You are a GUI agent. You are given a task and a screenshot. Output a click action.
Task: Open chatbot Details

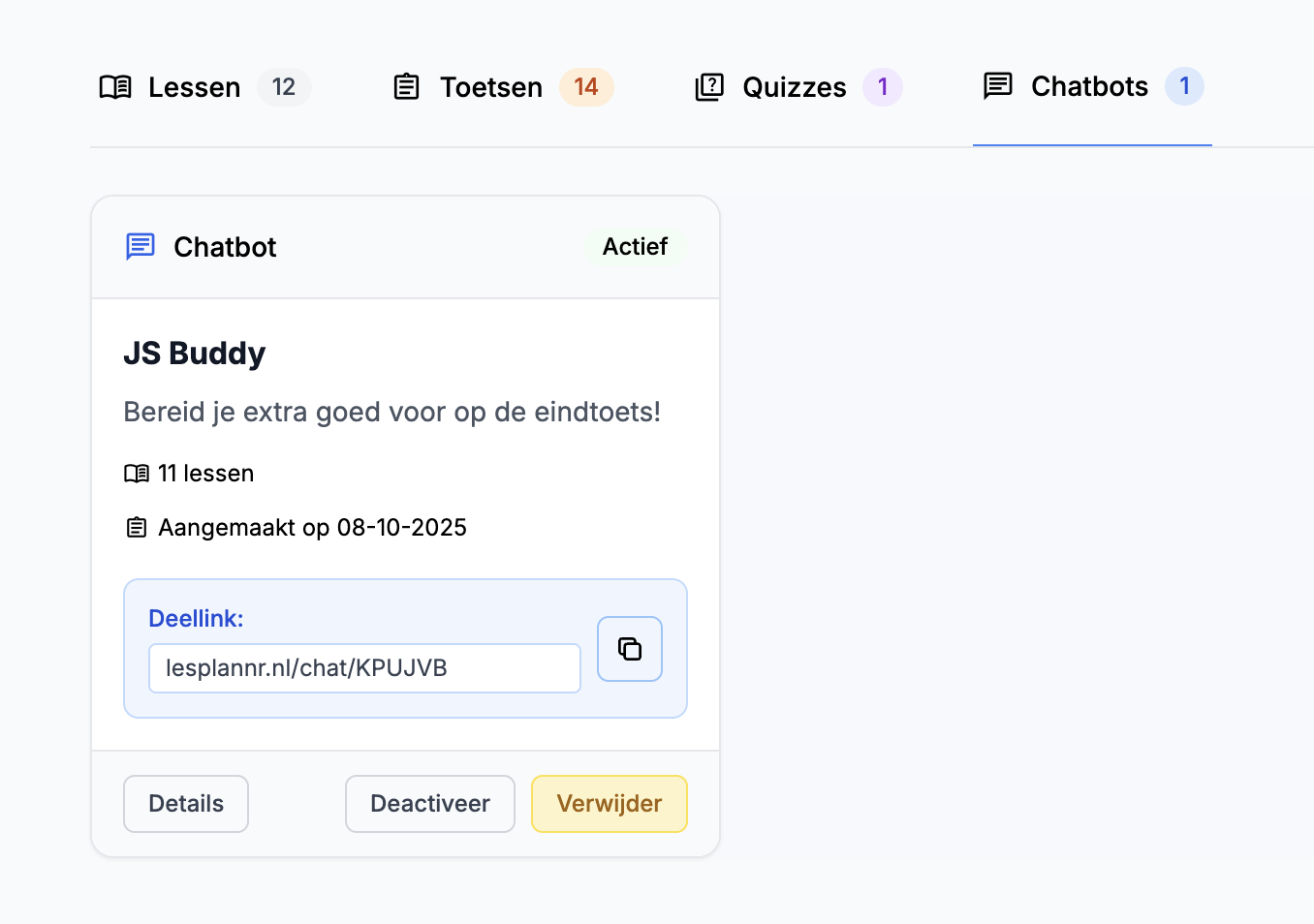coord(186,804)
